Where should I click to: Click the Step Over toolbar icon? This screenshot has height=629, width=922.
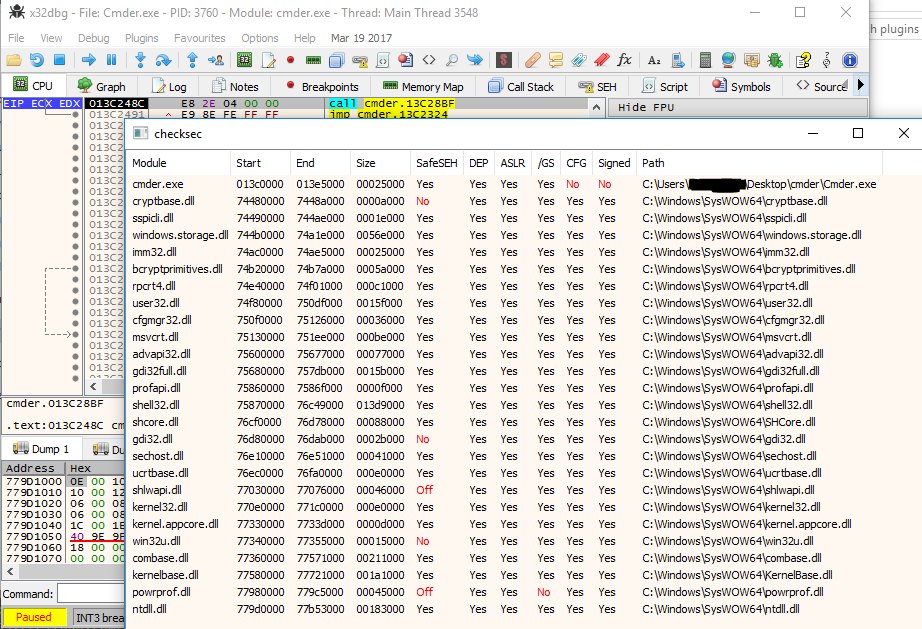[x=164, y=60]
